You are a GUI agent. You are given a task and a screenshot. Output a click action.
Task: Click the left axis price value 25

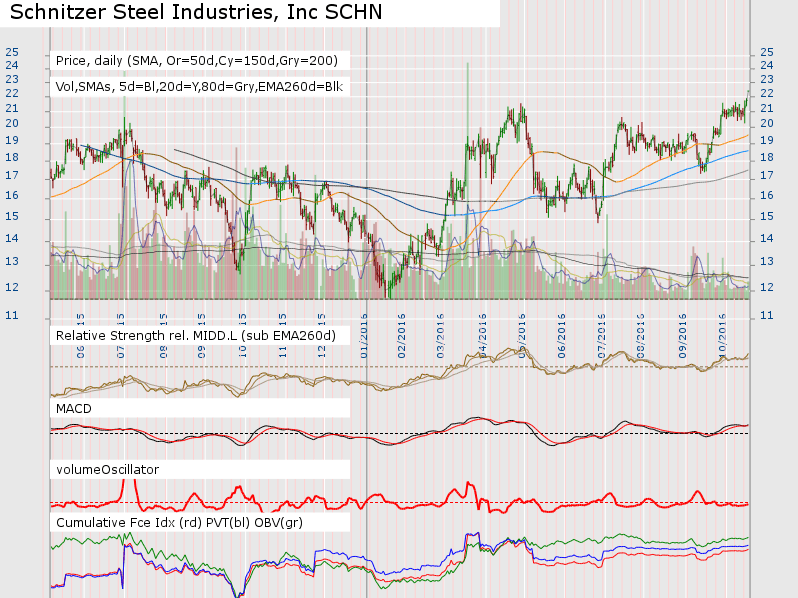click(x=12, y=52)
